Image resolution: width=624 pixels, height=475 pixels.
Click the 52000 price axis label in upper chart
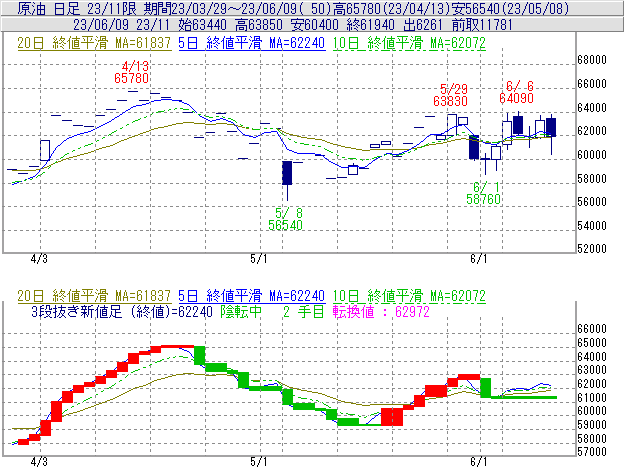[x=592, y=249]
